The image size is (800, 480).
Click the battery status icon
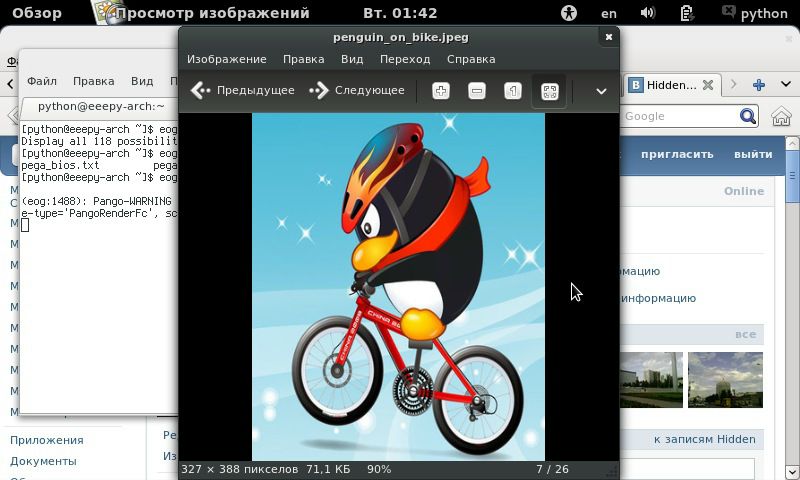(x=686, y=13)
